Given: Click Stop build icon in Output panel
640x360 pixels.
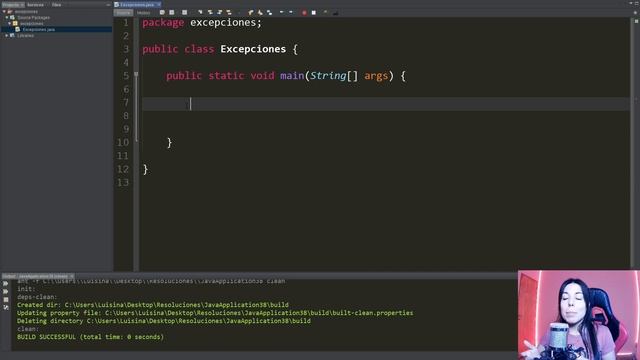Looking at the screenshot, I should (6, 300).
